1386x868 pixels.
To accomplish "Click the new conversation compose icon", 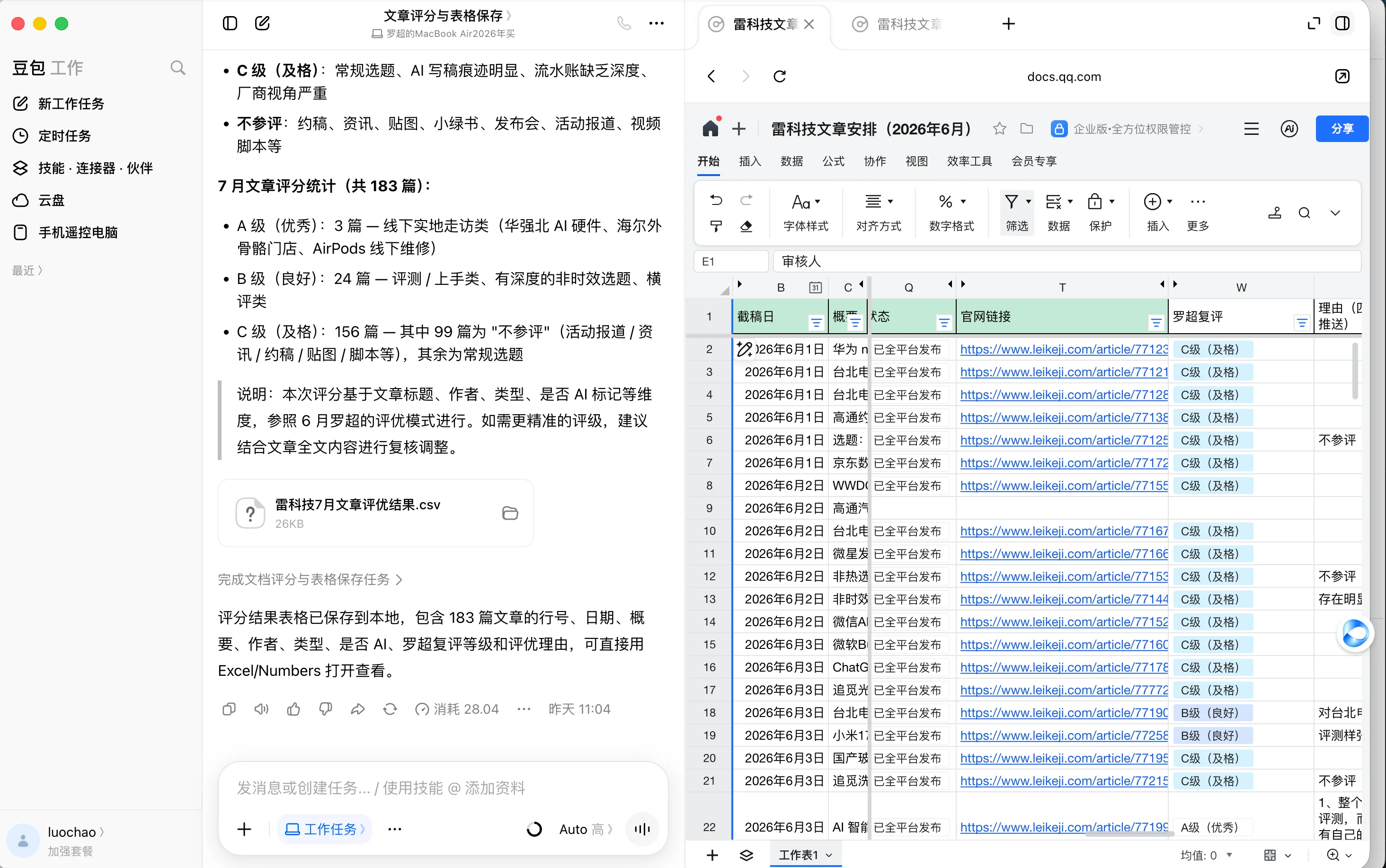I will point(262,24).
